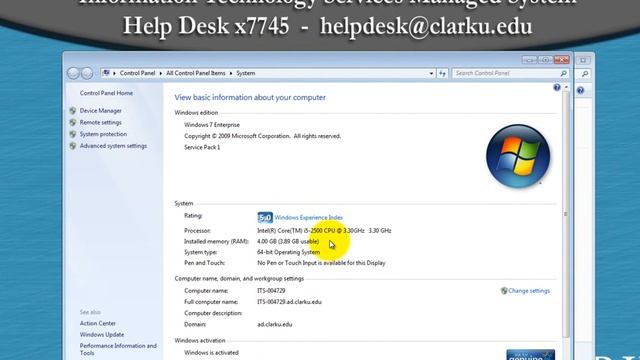Image resolution: width=640 pixels, height=360 pixels.
Task: Click the vertical scrollbar of System window
Action: pos(566,213)
